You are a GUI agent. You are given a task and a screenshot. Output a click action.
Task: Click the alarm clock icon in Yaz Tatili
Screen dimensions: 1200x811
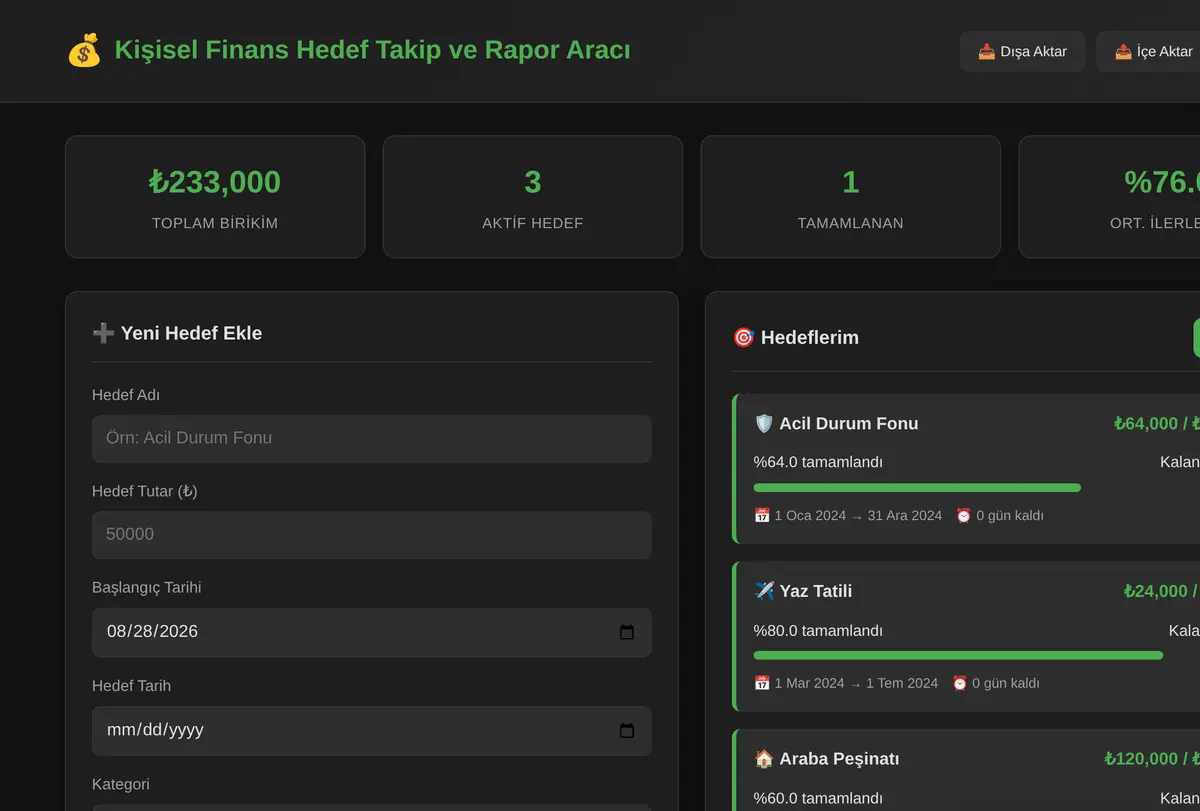(959, 683)
